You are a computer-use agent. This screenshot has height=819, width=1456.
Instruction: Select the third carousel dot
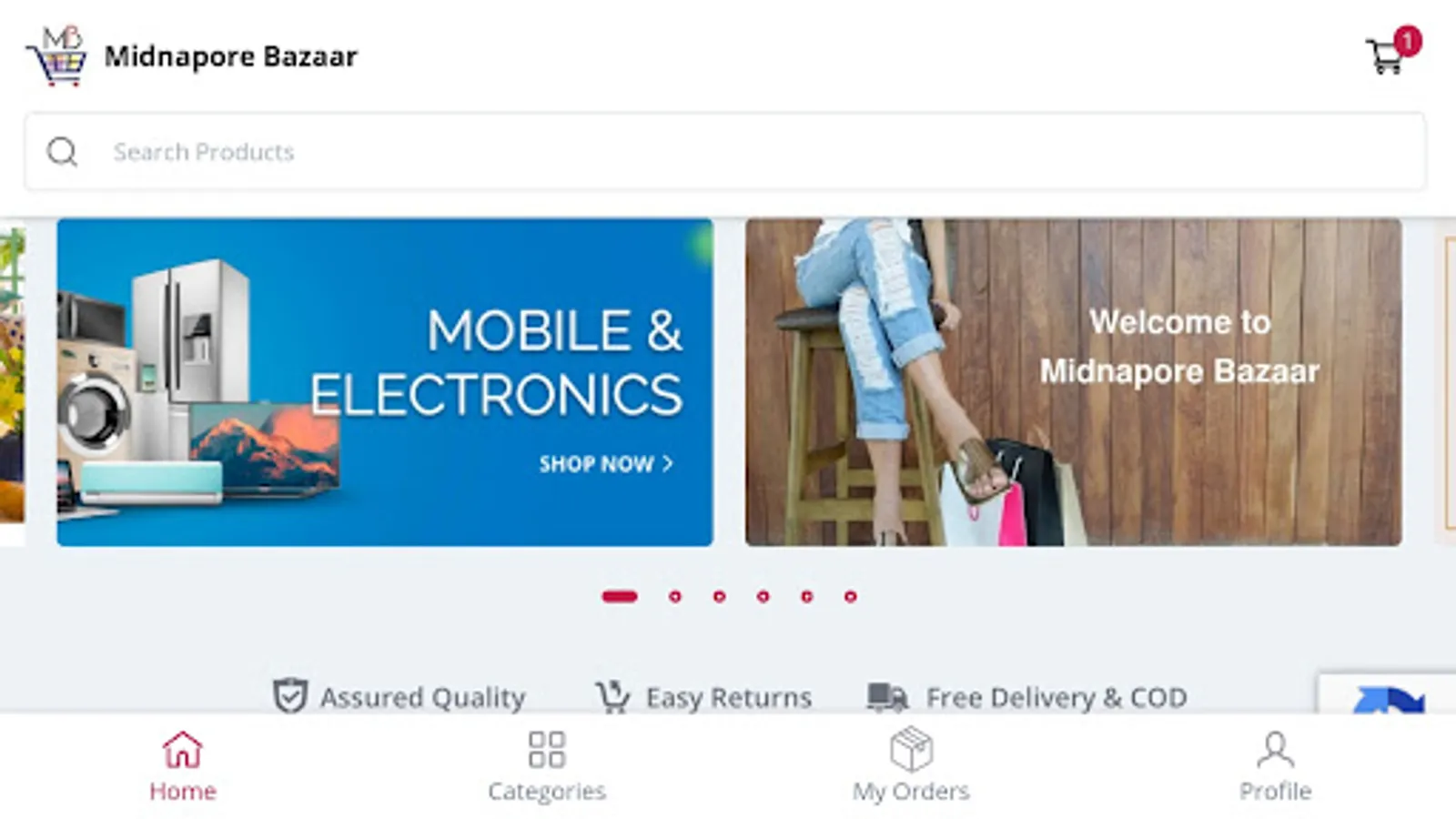(x=719, y=597)
